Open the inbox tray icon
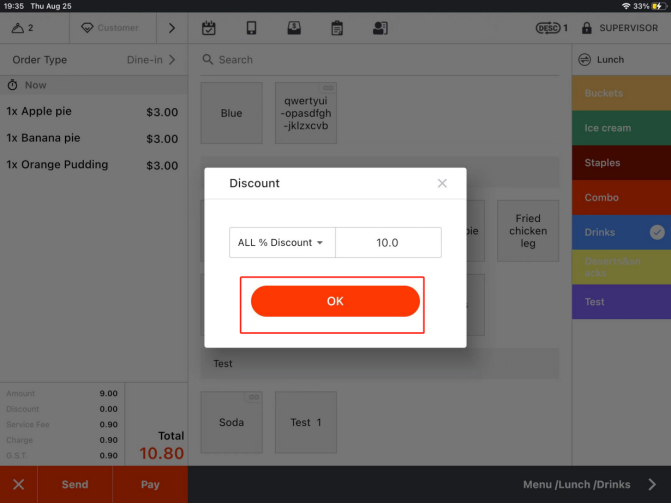671x504 pixels. [294, 28]
